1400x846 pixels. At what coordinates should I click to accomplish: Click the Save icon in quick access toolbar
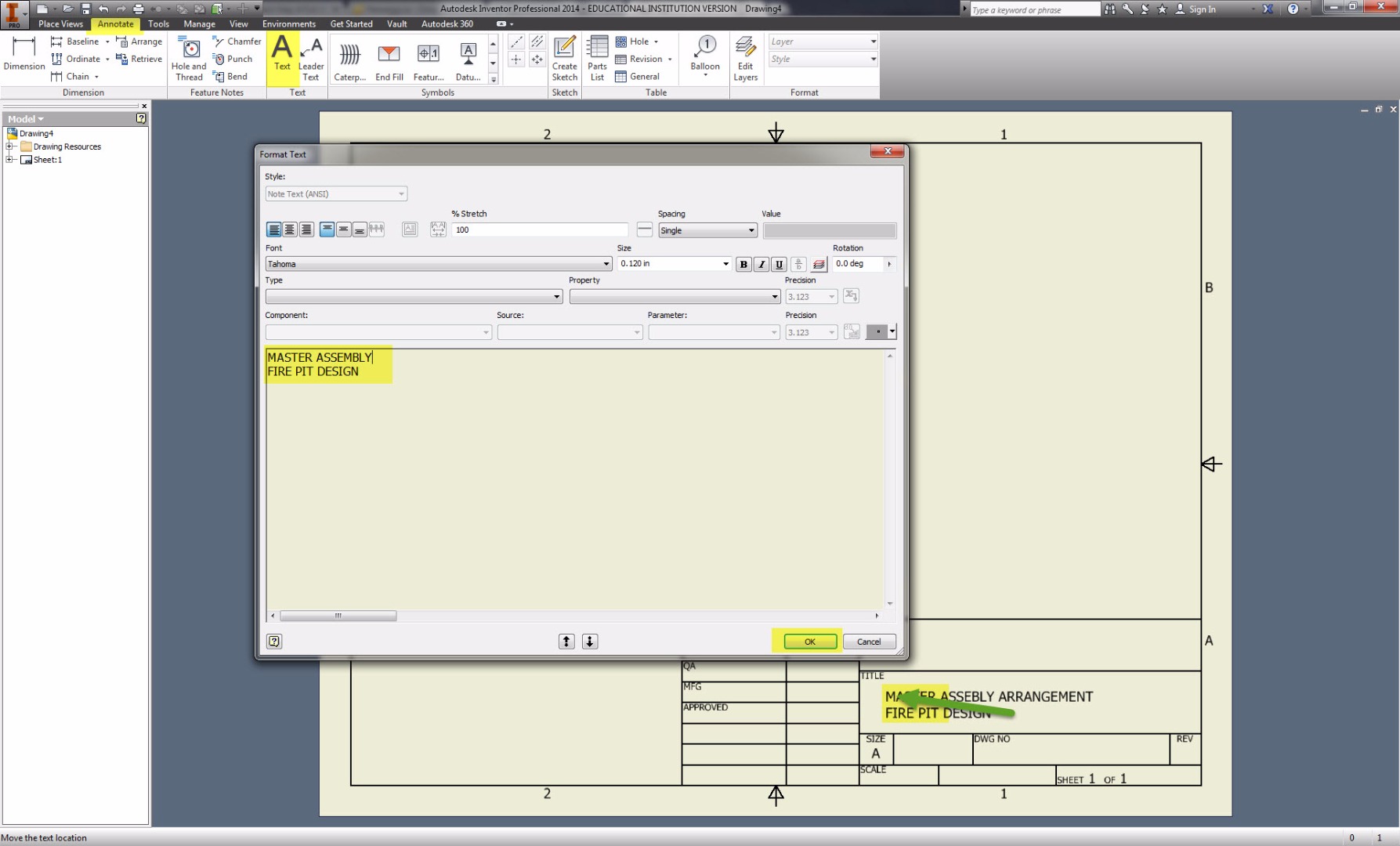(85, 9)
